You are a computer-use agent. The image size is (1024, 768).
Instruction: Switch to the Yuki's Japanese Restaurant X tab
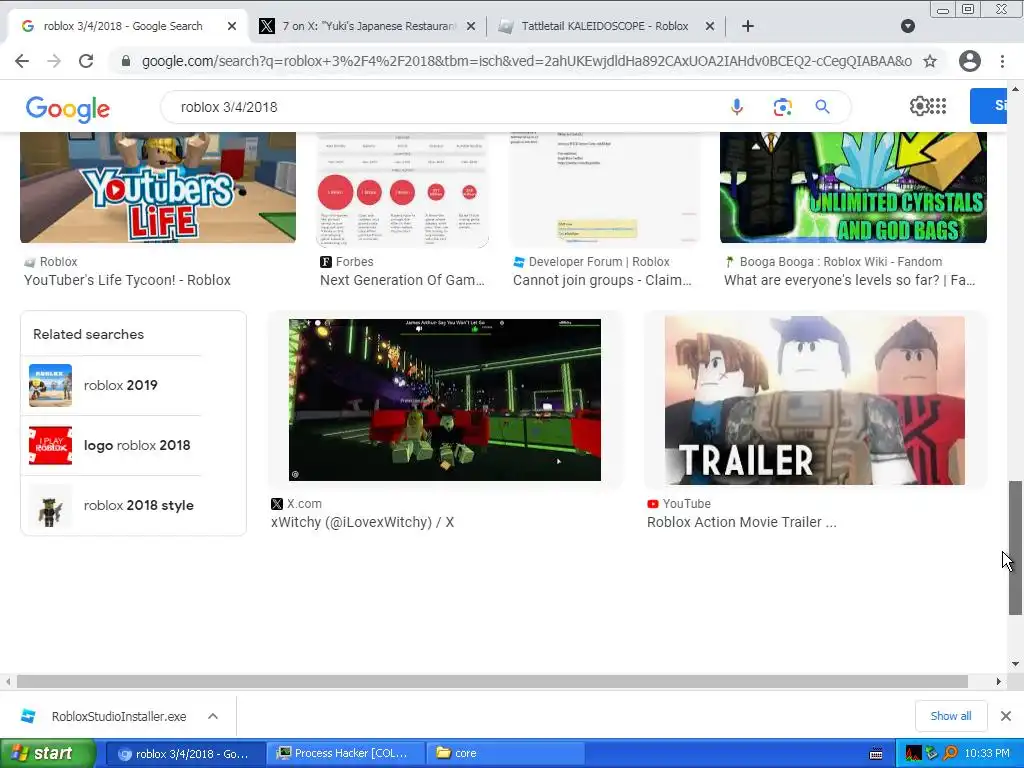coord(369,26)
